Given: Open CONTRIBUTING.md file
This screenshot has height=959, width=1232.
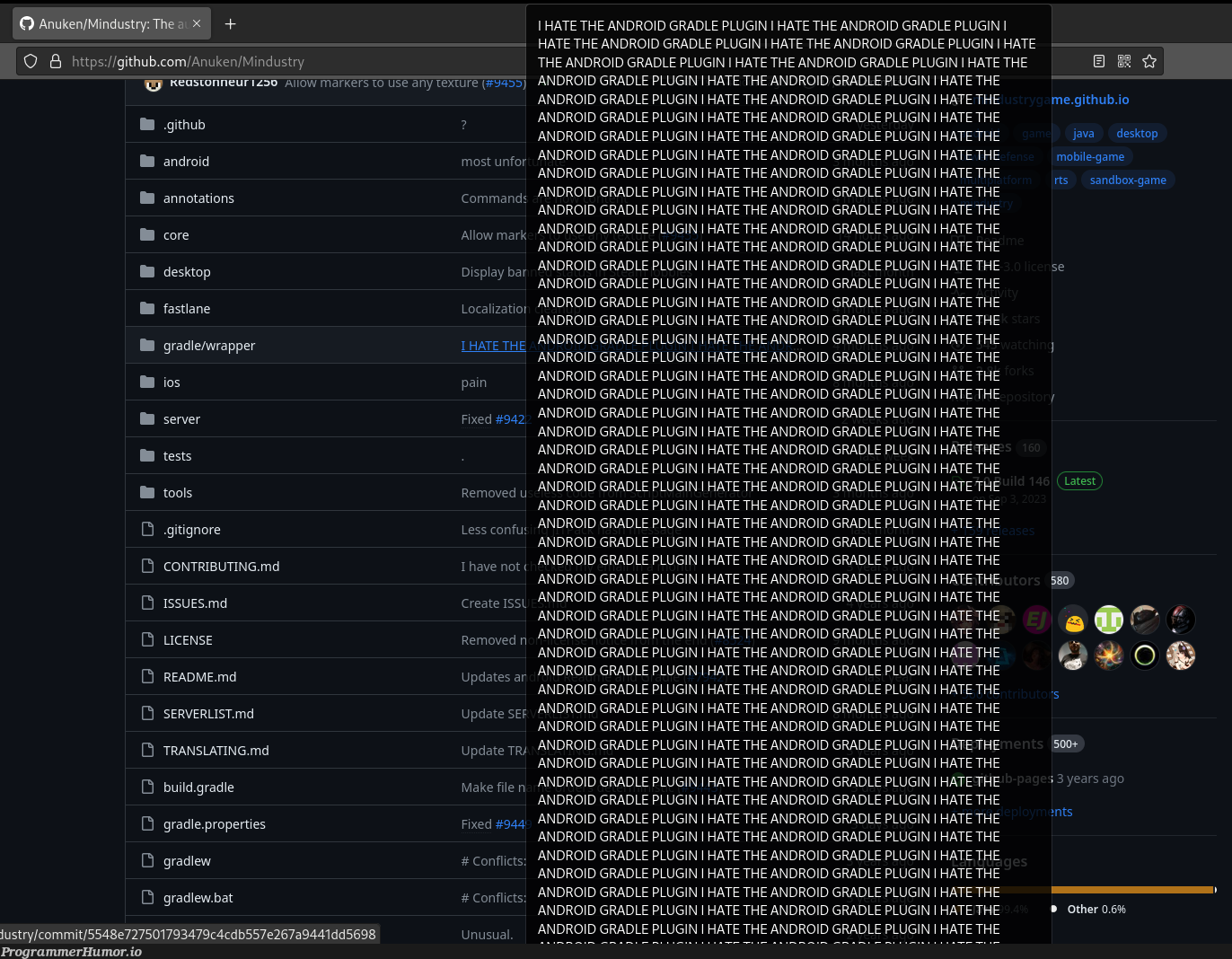Looking at the screenshot, I should [221, 567].
